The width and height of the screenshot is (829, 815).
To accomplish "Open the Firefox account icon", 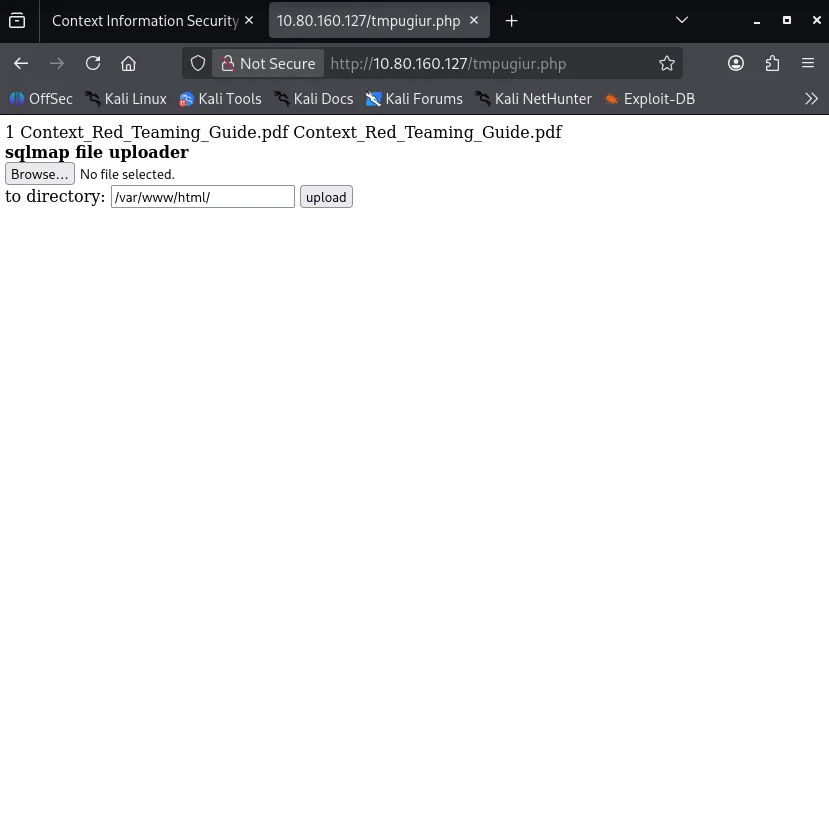I will coord(736,63).
